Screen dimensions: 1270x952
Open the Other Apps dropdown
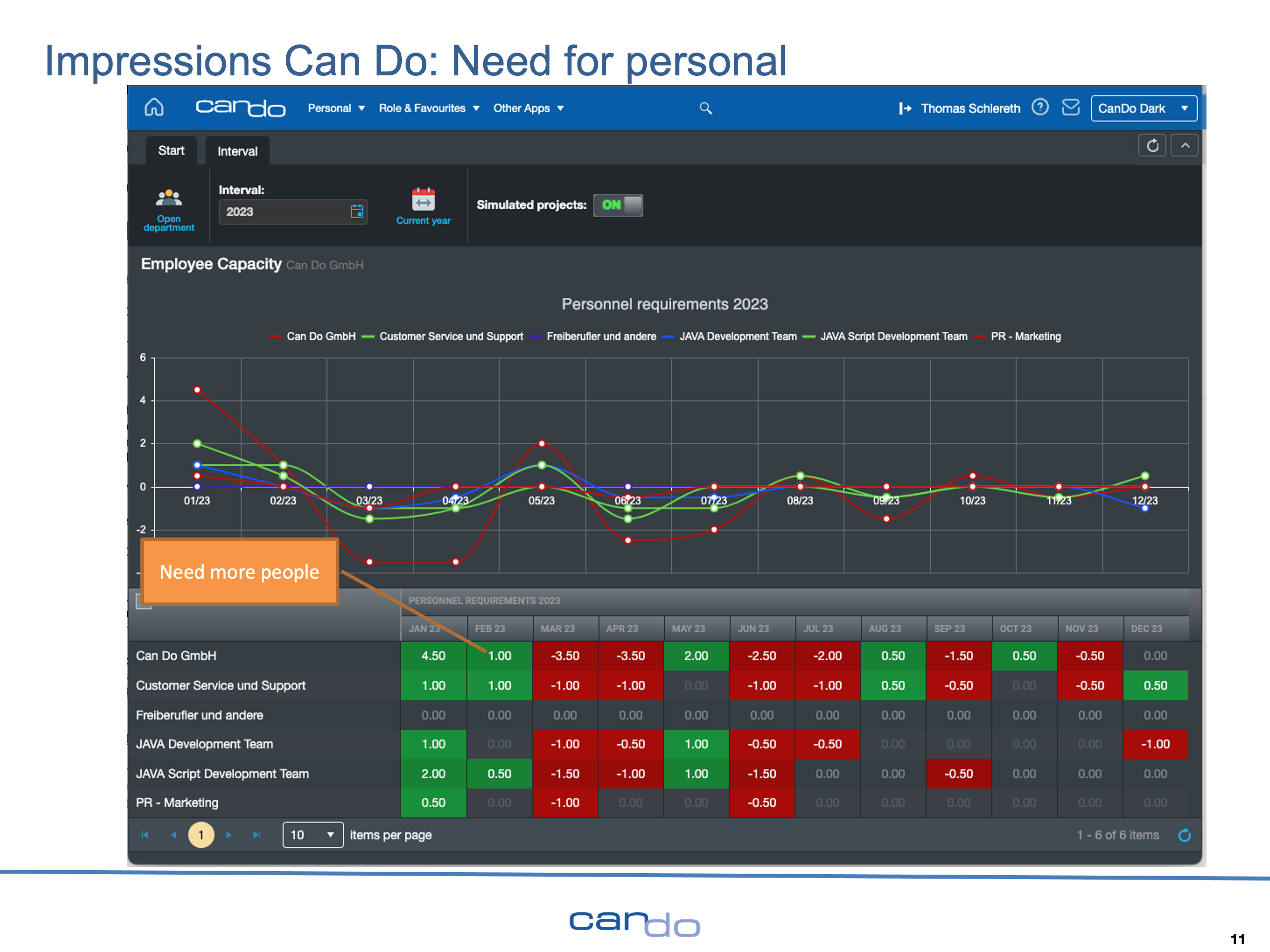click(x=529, y=109)
